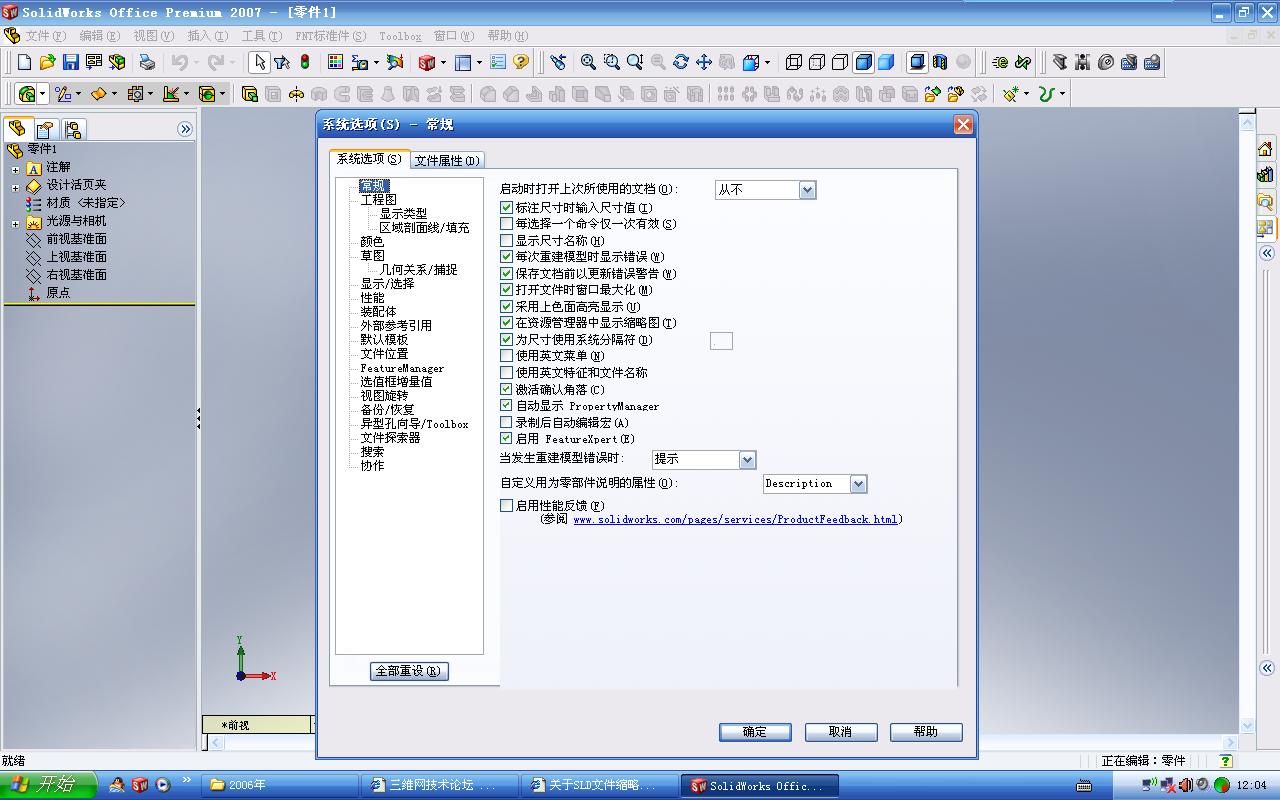This screenshot has width=1280, height=800.
Task: Click the 原点 origin icon in the tree
Action: [x=34, y=293]
